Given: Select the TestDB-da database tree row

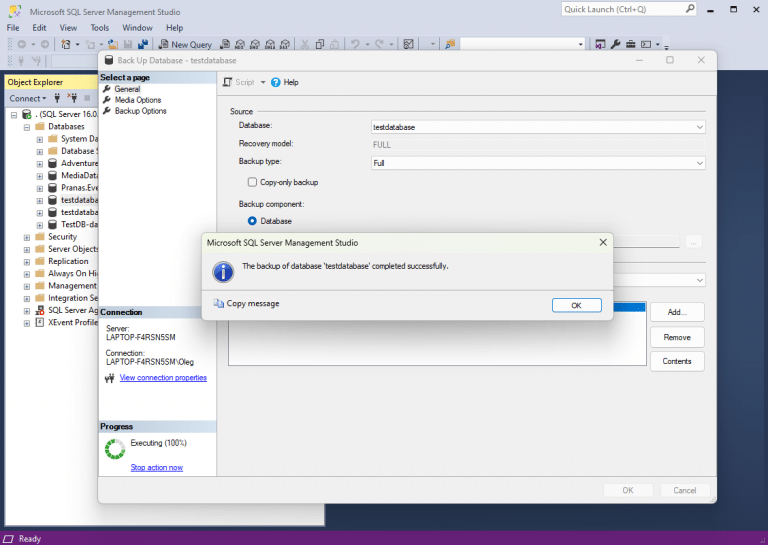Looking at the screenshot, I should click(72, 225).
